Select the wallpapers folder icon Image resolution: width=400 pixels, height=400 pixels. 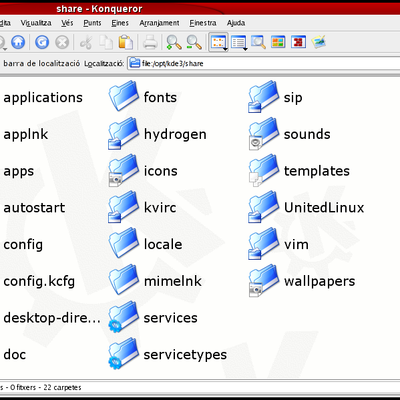pos(264,280)
